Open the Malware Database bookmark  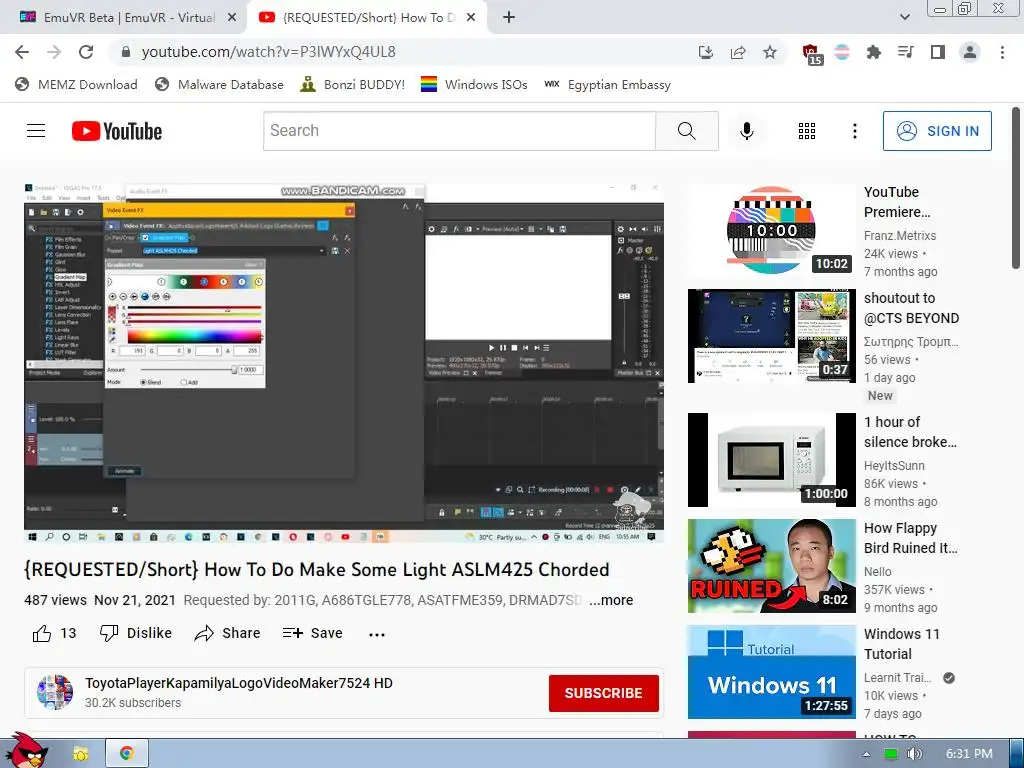pyautogui.click(x=219, y=85)
